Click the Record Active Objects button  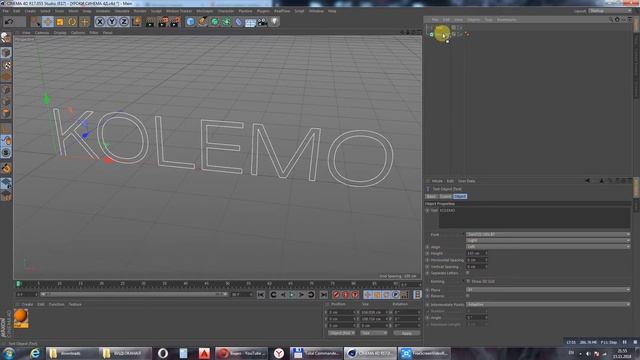[x=336, y=295]
